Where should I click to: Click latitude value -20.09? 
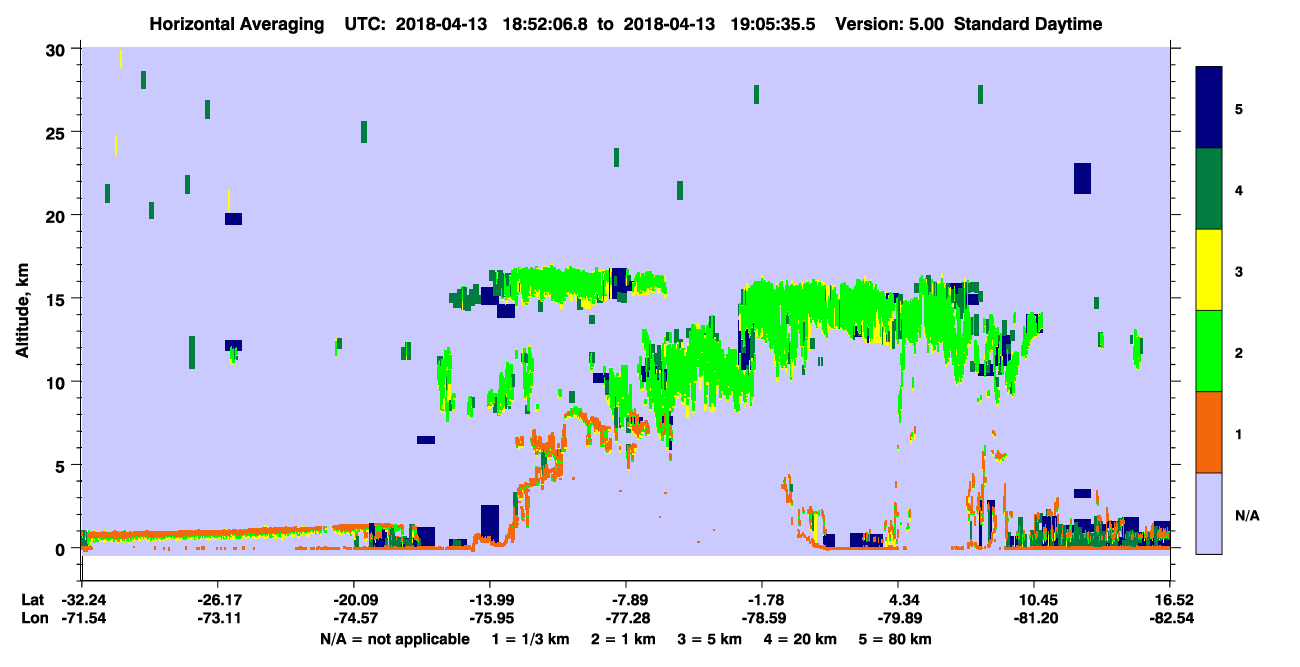tap(354, 600)
